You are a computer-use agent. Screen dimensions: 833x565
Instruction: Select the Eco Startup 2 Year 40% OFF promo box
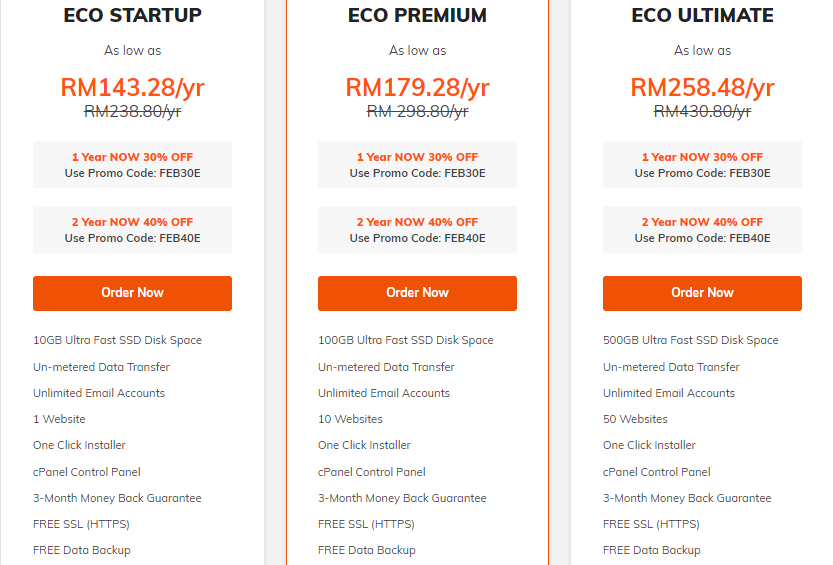click(x=132, y=229)
